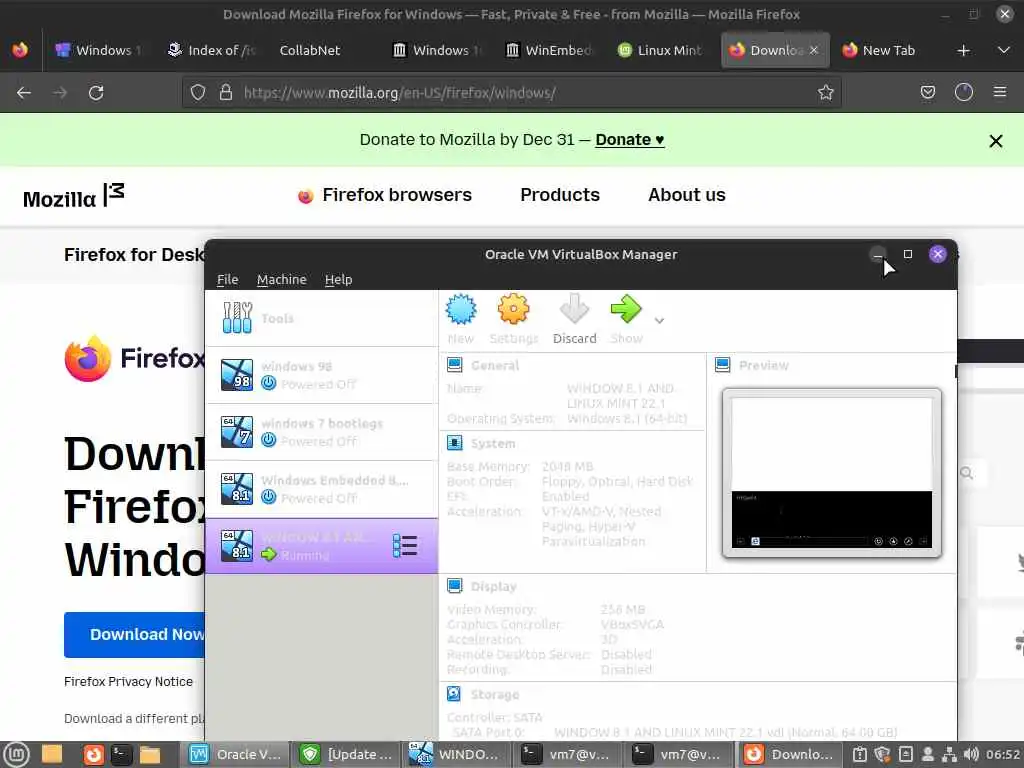
Task: Switch to the Index of tab
Action: [212, 50]
